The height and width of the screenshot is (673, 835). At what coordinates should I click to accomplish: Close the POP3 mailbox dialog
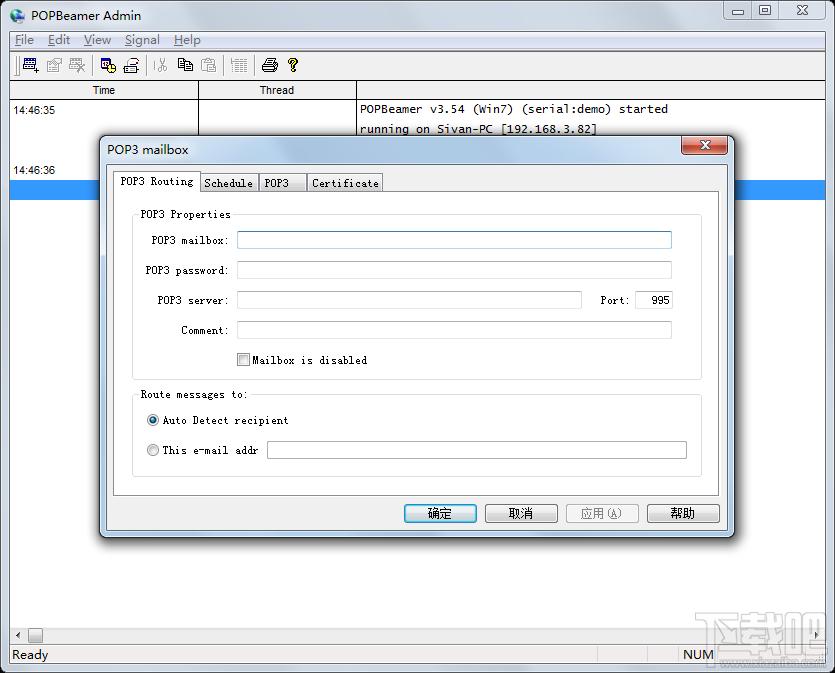point(705,145)
